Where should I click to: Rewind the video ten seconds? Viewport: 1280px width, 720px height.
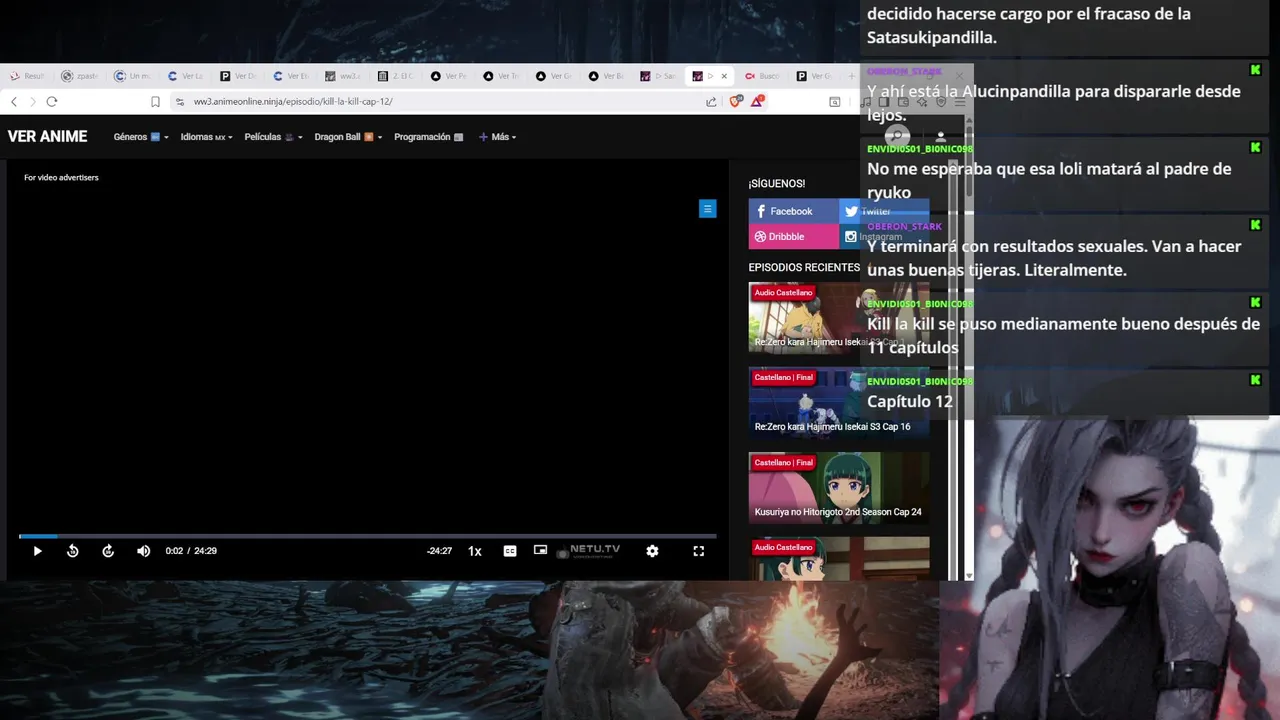73,551
